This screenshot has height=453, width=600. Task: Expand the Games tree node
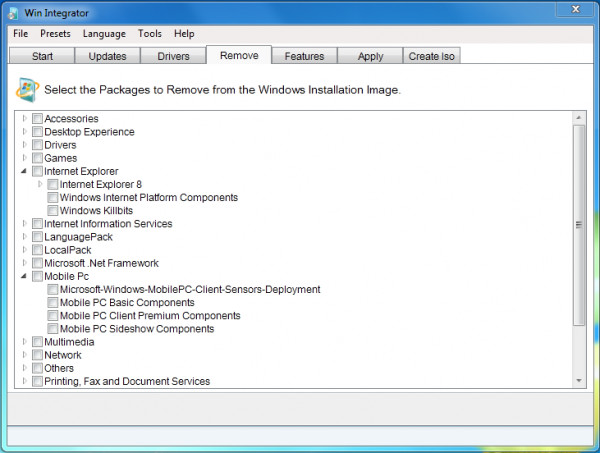coord(24,158)
